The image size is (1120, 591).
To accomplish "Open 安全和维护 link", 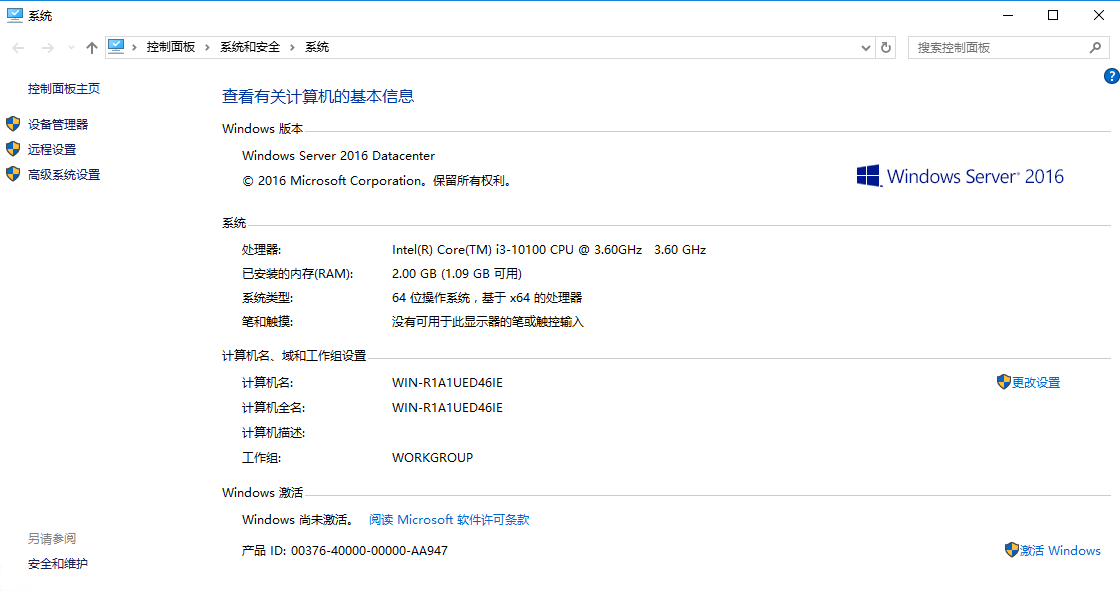I will (58, 564).
